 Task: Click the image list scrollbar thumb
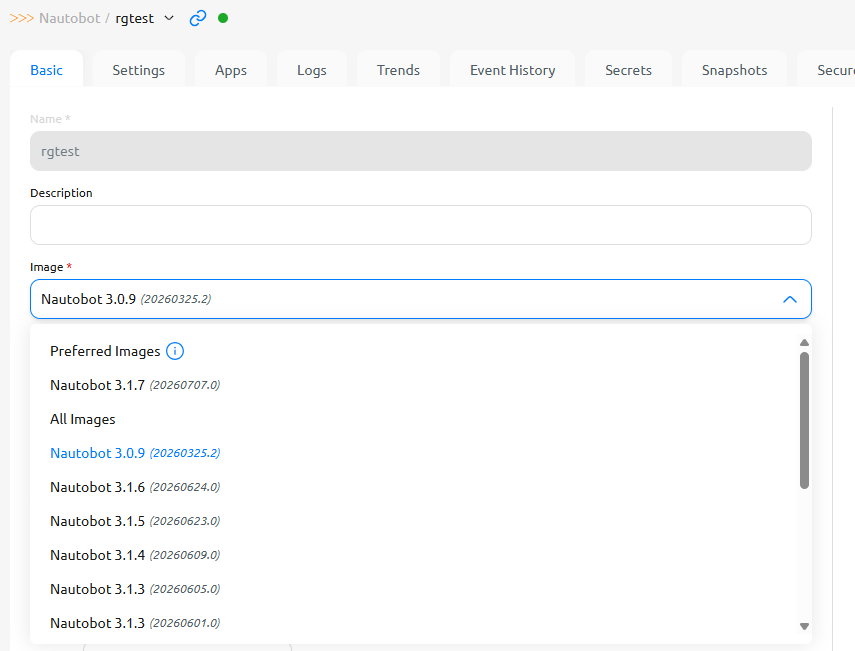click(804, 420)
